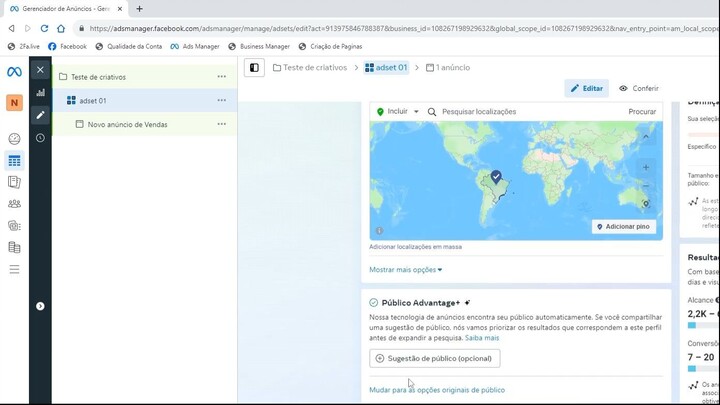Select the pencil edit icon in dark sidebar
The image size is (720, 405).
(x=40, y=115)
